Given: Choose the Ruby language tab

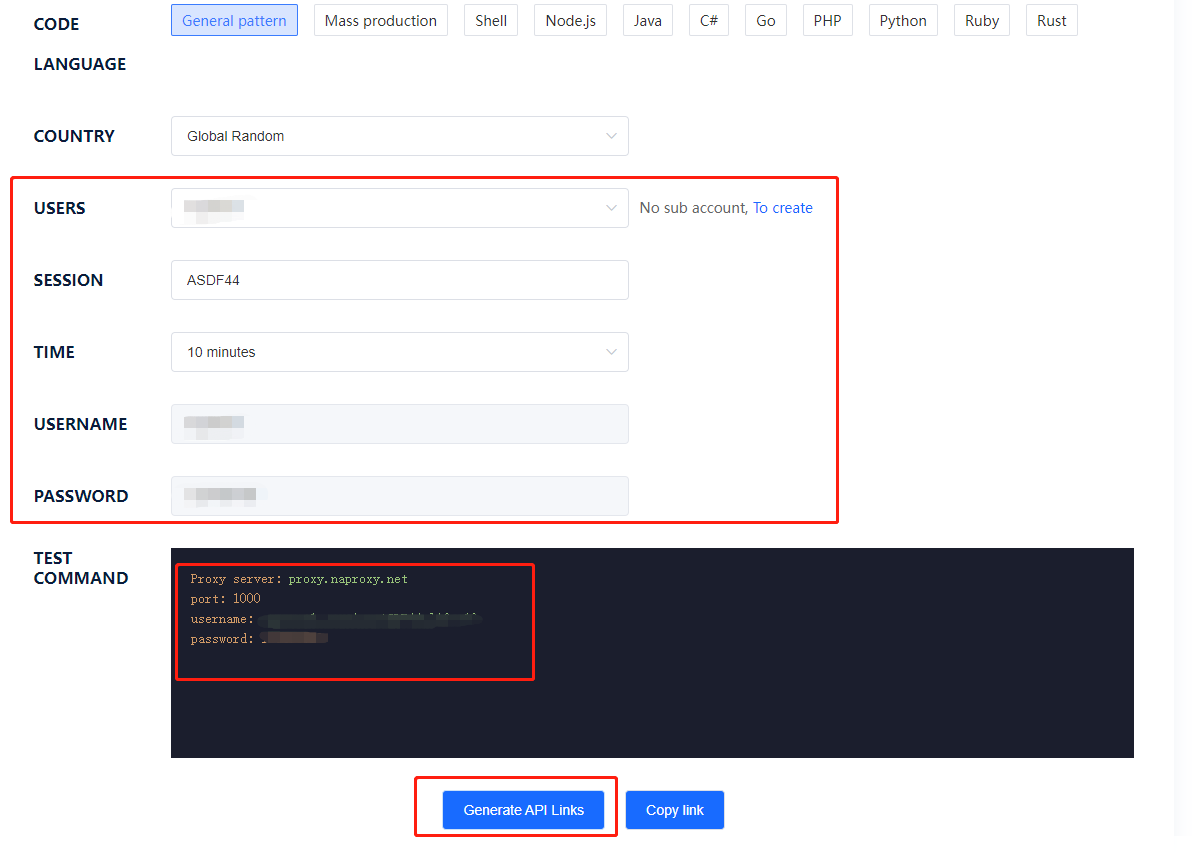Looking at the screenshot, I should coord(981,21).
